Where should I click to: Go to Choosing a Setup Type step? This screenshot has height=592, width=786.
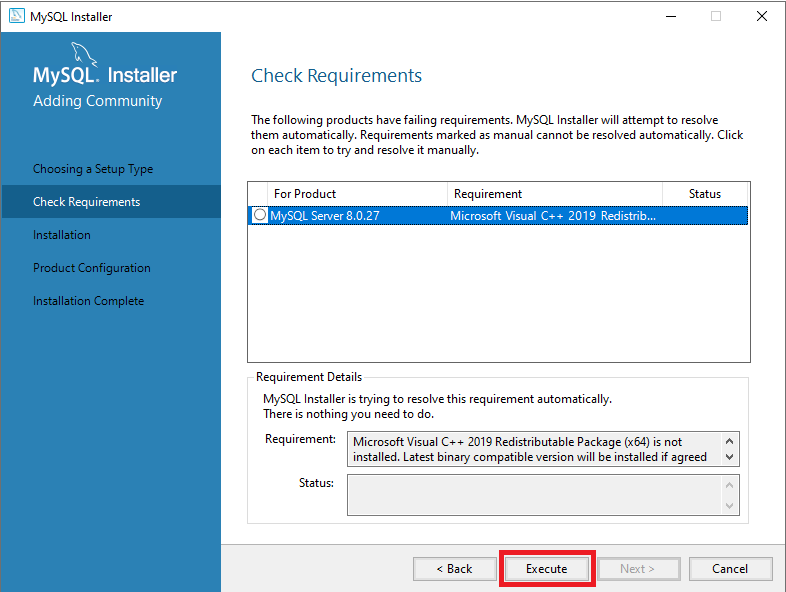[93, 169]
